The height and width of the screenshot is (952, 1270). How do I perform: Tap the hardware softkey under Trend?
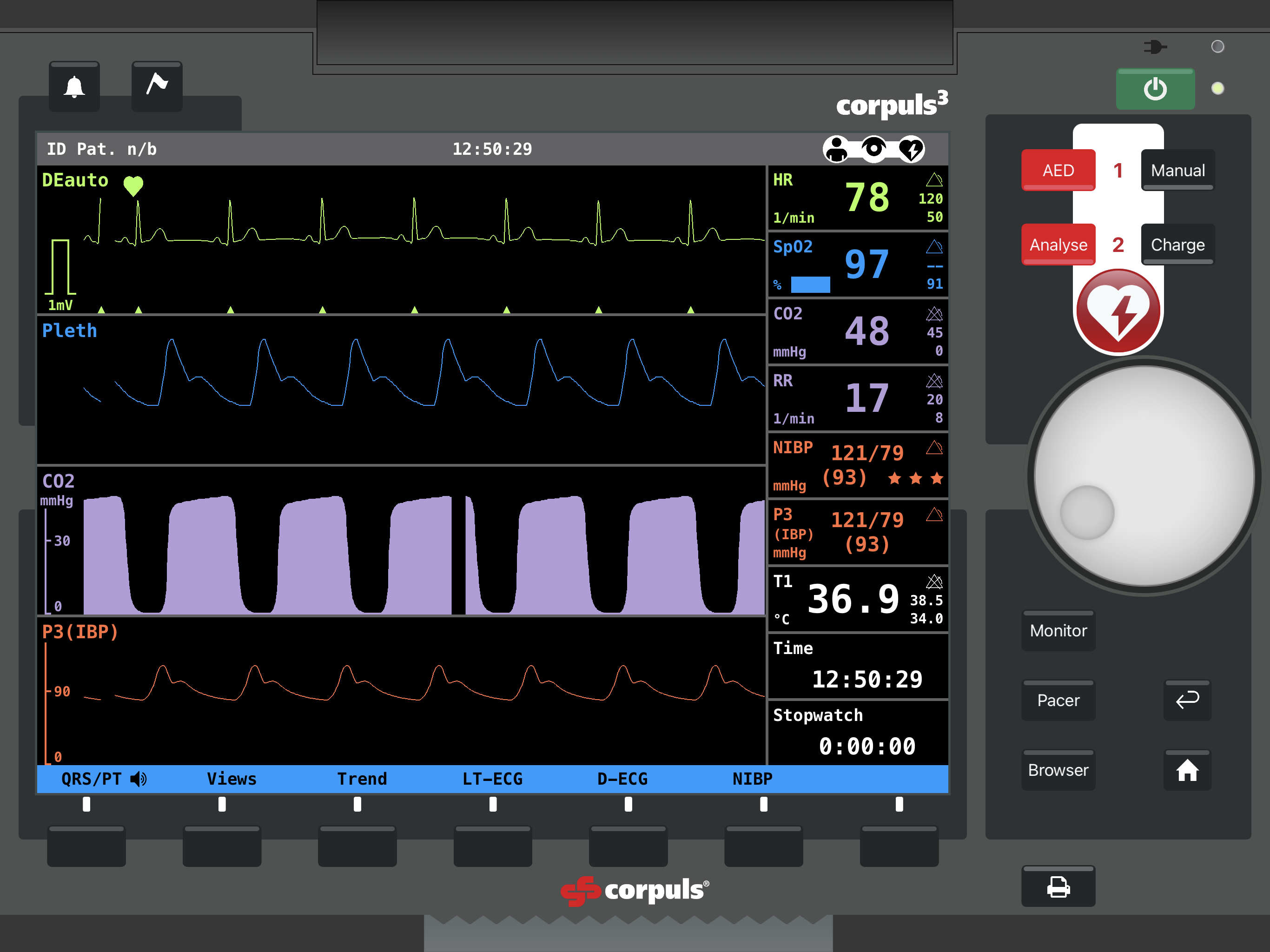click(x=357, y=846)
